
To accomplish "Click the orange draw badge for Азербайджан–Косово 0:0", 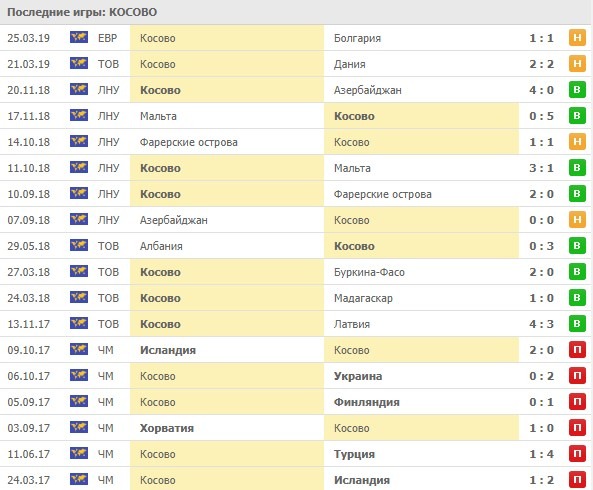I will 577,220.
